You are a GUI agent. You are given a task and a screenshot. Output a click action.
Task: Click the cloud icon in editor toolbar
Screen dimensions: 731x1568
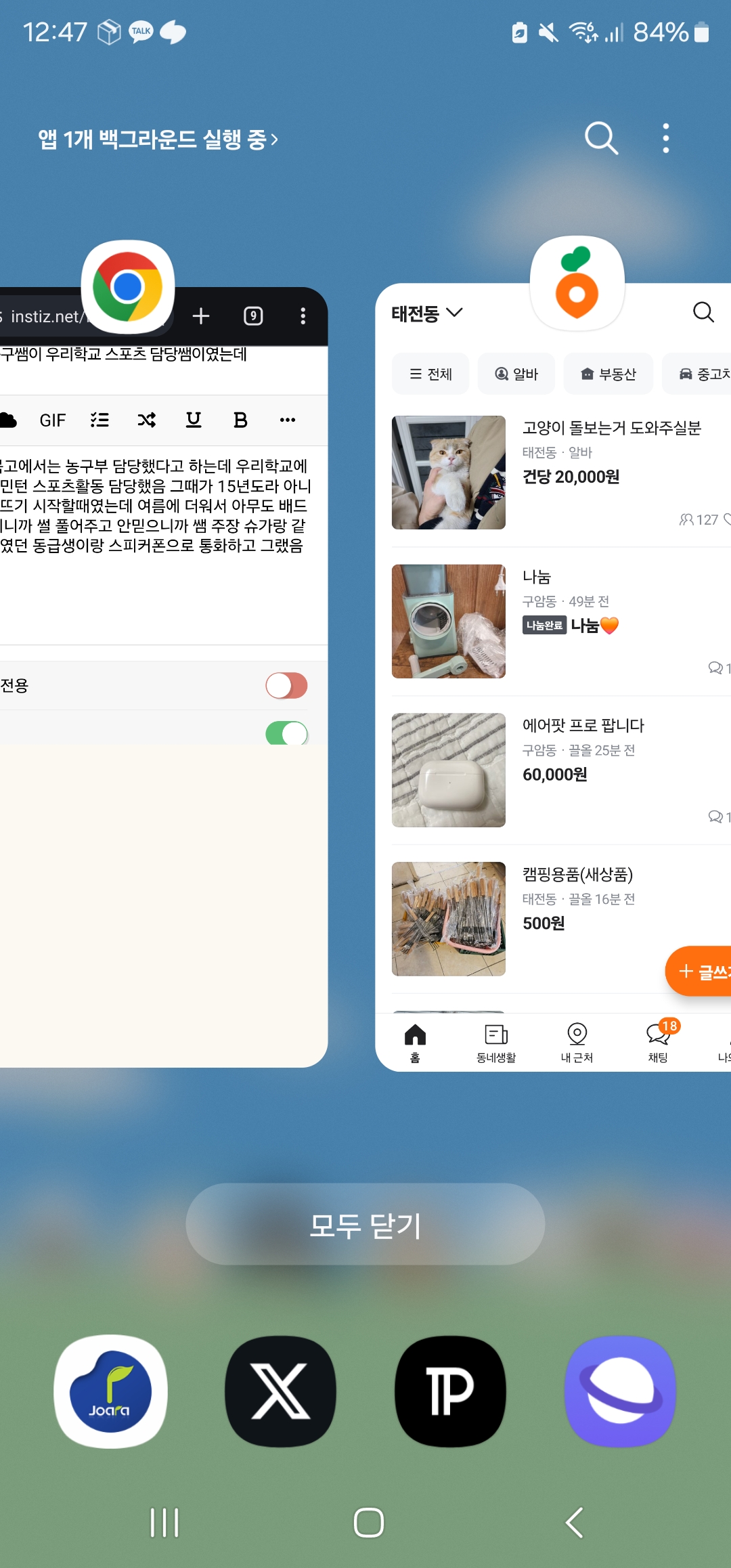pos(8,420)
